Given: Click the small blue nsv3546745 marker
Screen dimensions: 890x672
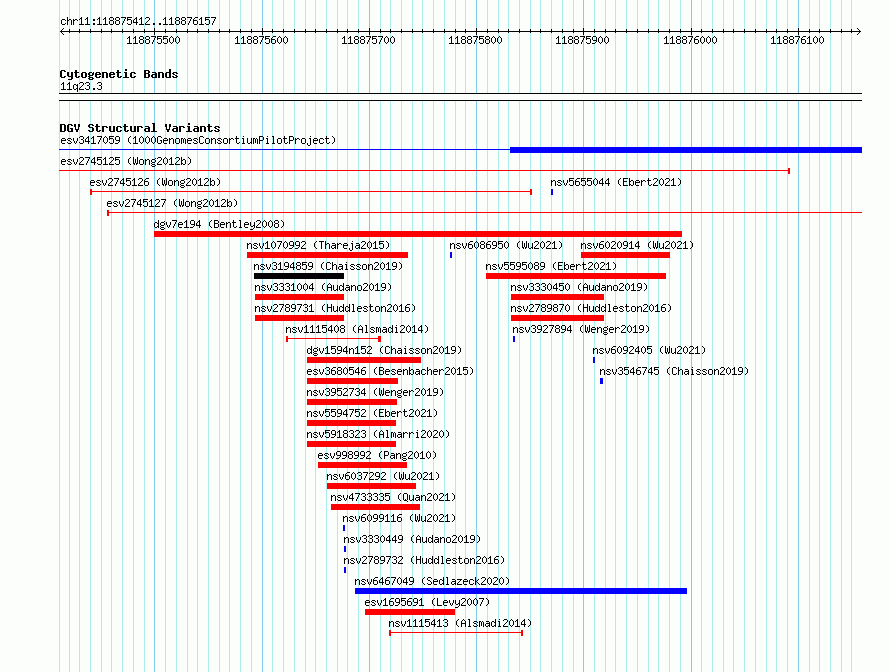Looking at the screenshot, I should [602, 381].
